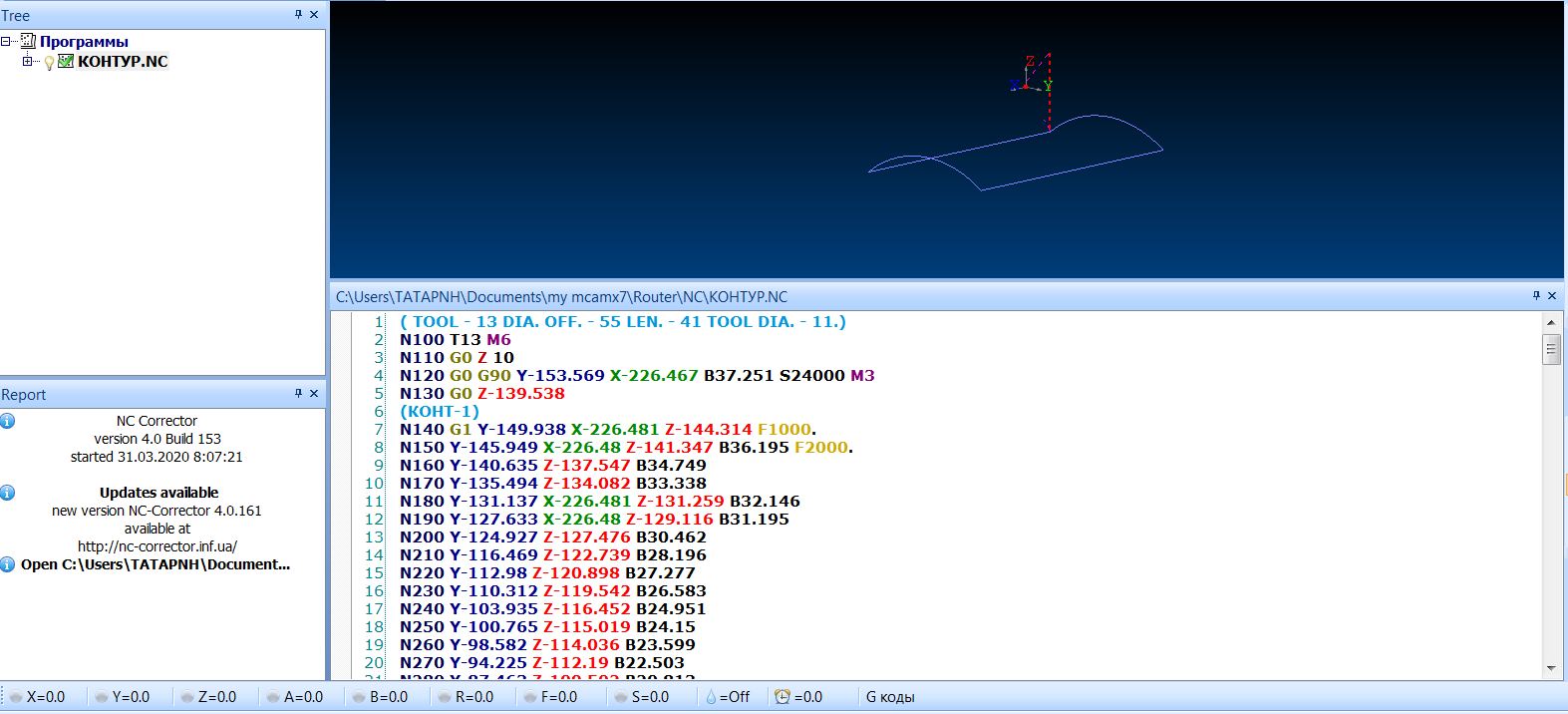Close the Tree panel
The image size is (1568, 714).
(314, 15)
